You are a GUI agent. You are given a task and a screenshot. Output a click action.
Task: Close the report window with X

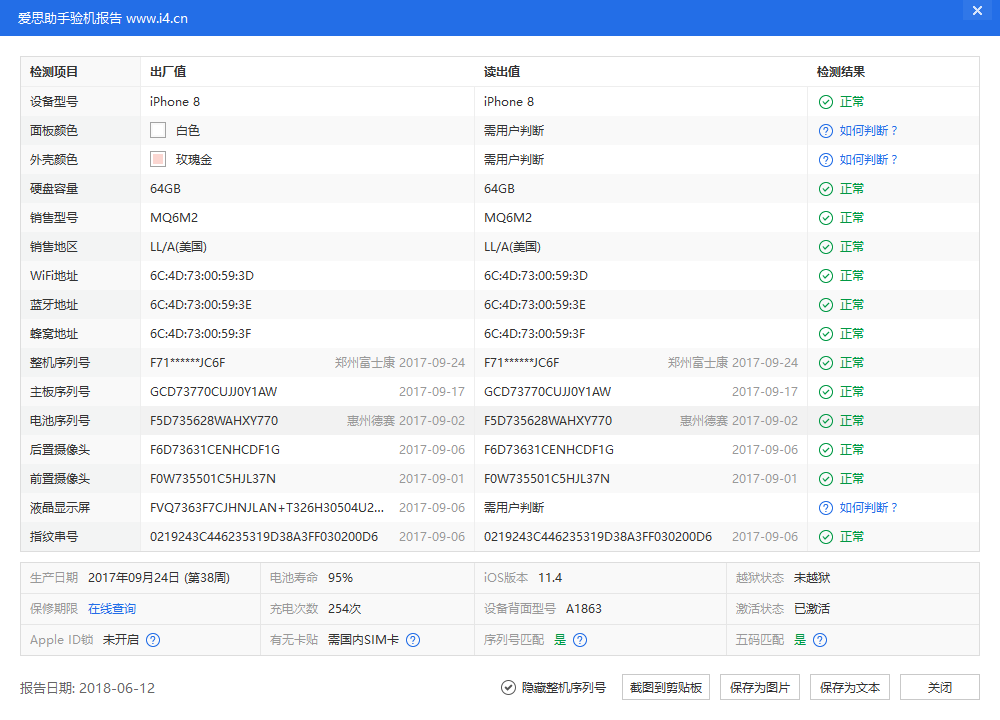(977, 11)
